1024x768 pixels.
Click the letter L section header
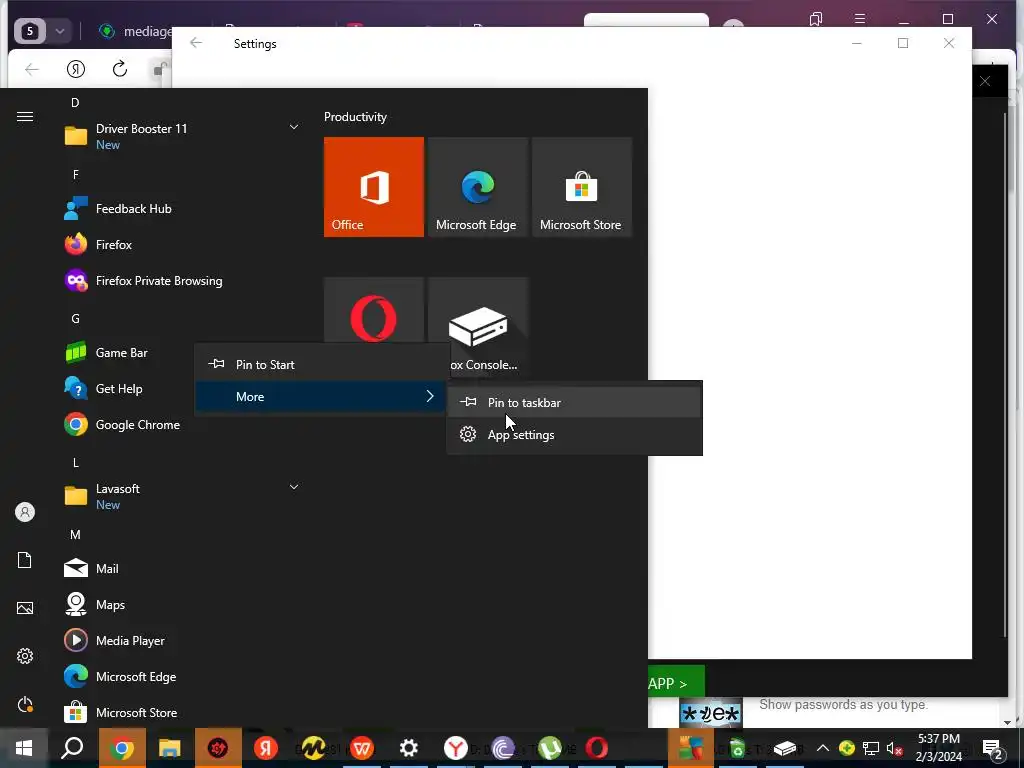76,463
